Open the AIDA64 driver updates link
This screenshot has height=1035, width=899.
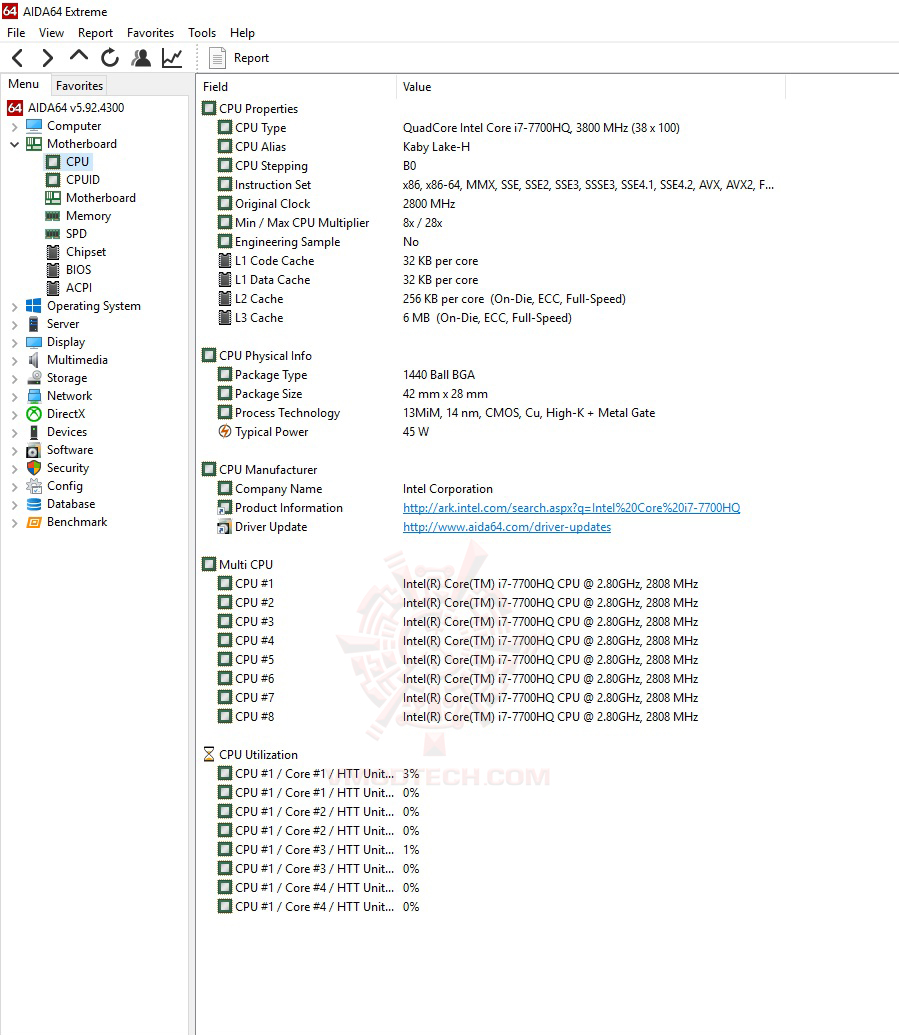coord(506,527)
